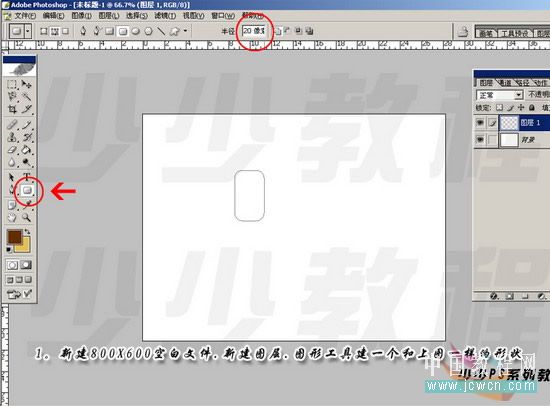Select the Type tool

click(x=26, y=177)
